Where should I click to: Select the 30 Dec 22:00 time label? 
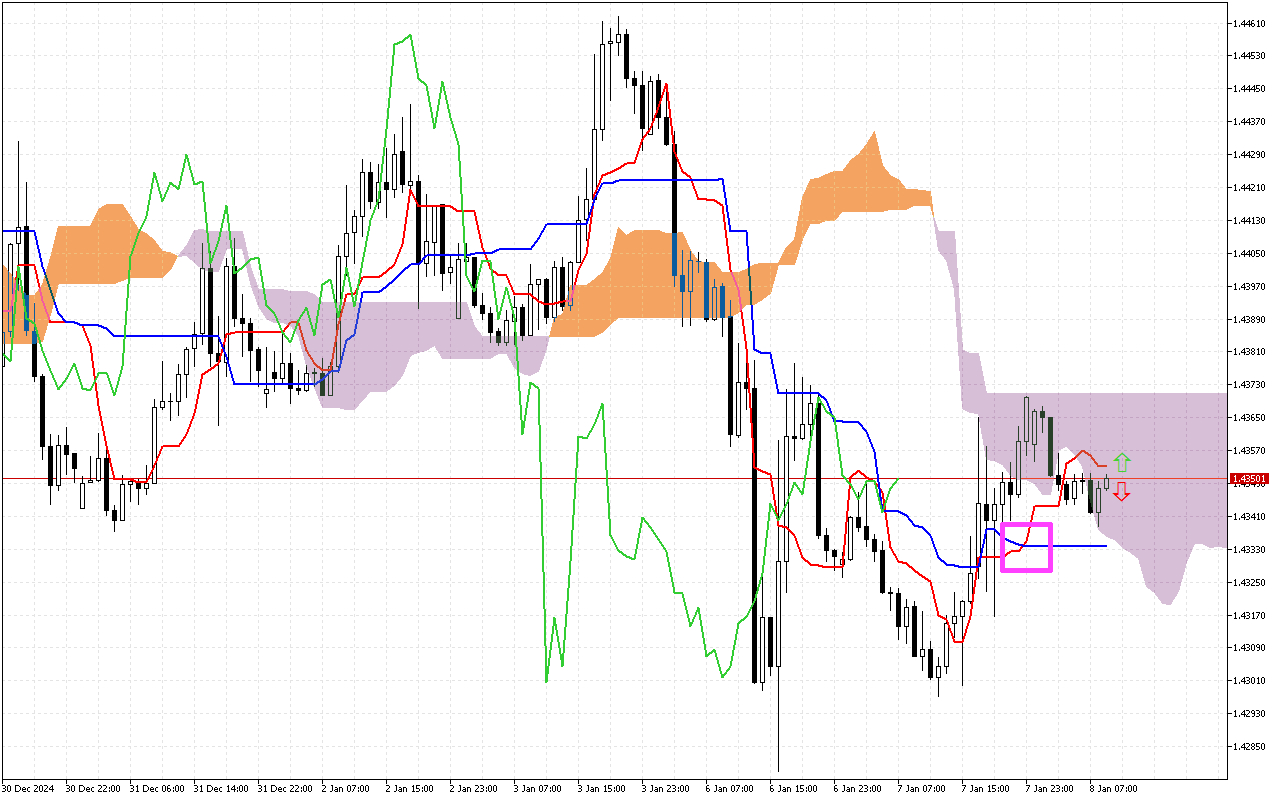coord(93,789)
